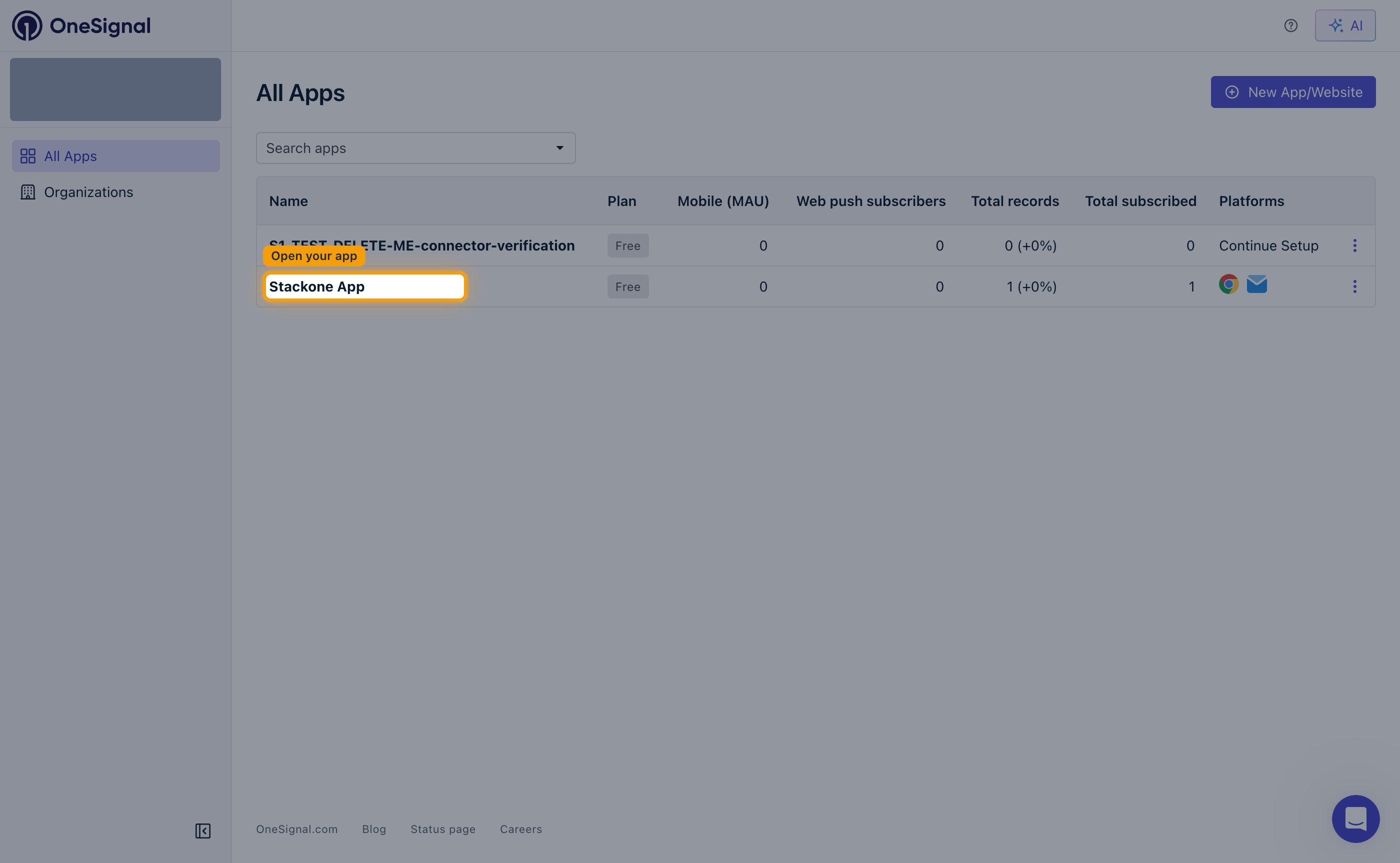Screen dimensions: 1400x863
Task: Click the organization selector block in sidebar
Action: [x=115, y=89]
